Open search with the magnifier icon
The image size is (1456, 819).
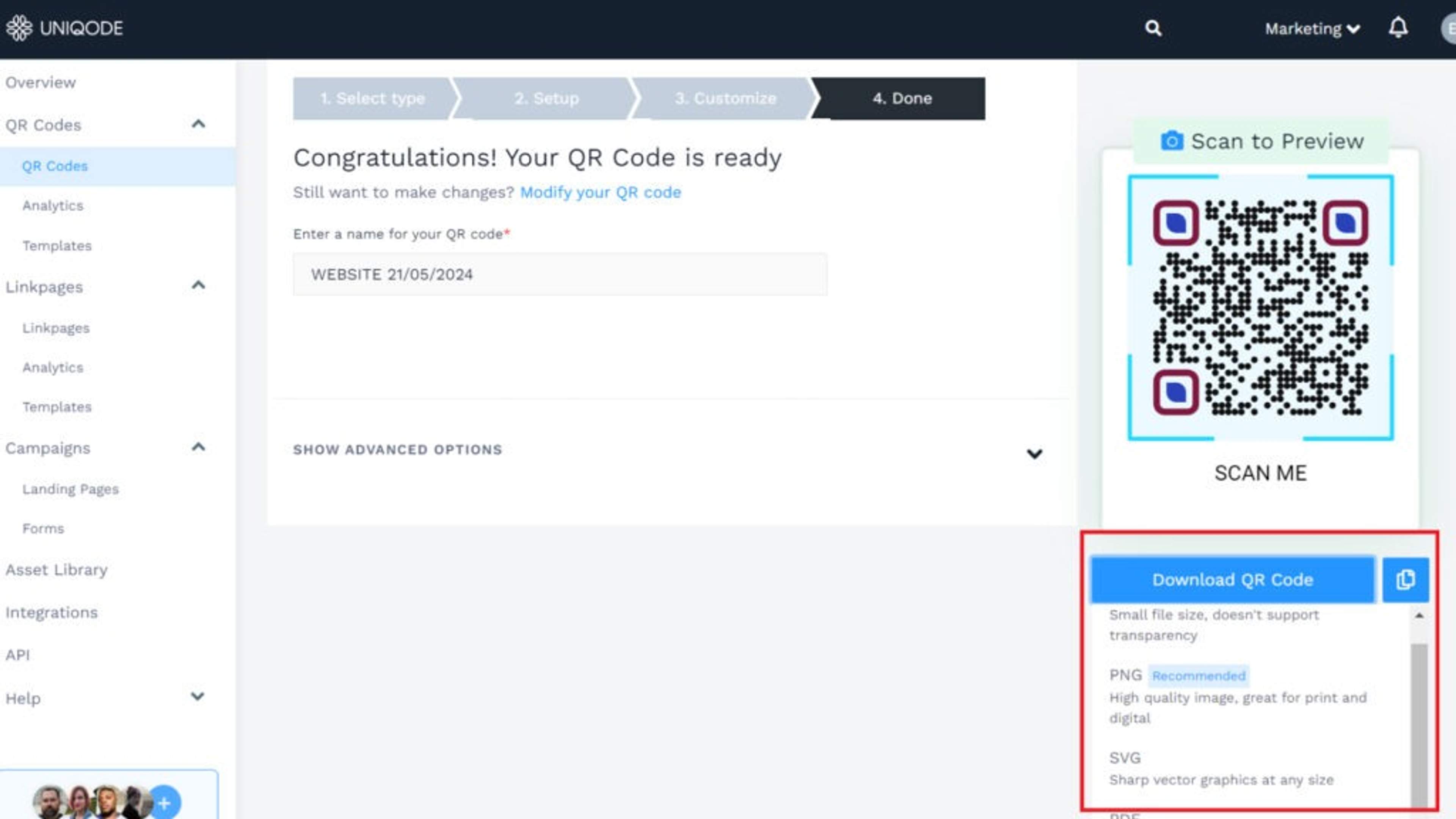pos(1153,28)
